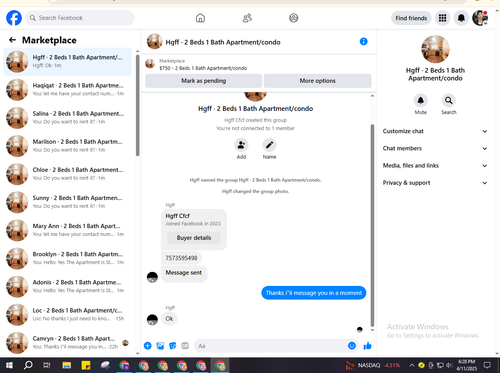
Task: Edit group Name pencil icon
Action: [x=269, y=145]
